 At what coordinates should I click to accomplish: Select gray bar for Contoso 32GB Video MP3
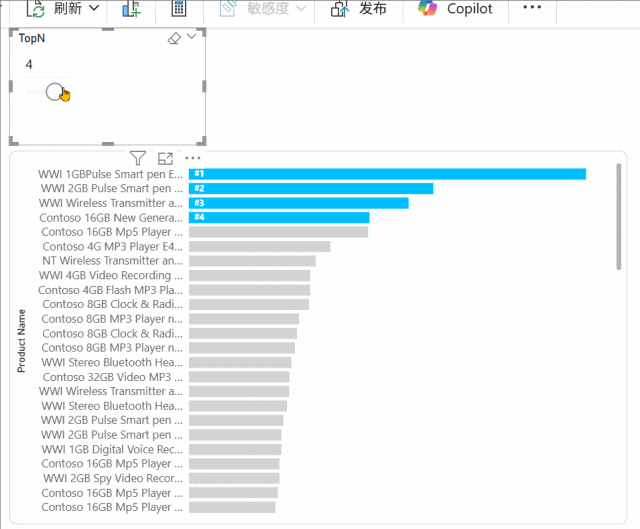click(x=239, y=377)
